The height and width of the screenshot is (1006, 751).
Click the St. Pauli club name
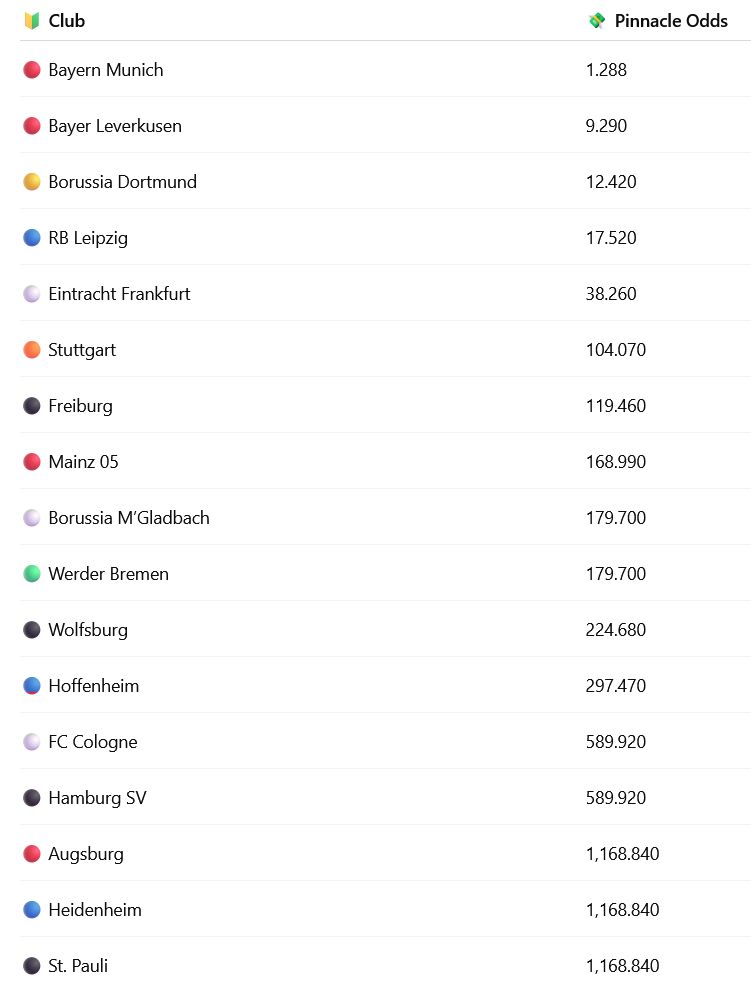[x=78, y=966]
